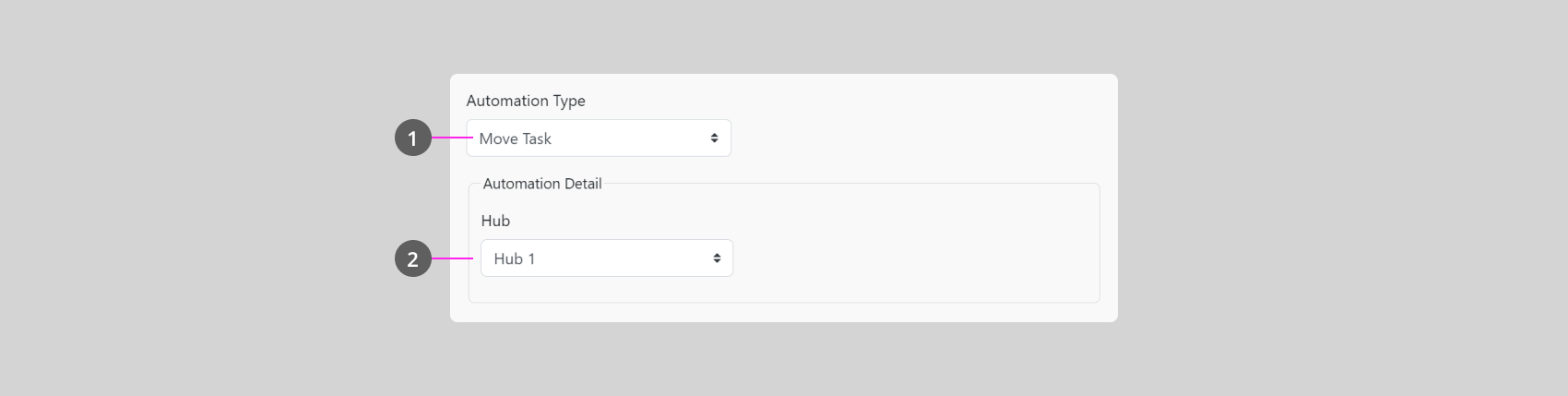Click the Automation Type dropdown arrow icon
Screen dimensions: 1568x396
coord(714,138)
